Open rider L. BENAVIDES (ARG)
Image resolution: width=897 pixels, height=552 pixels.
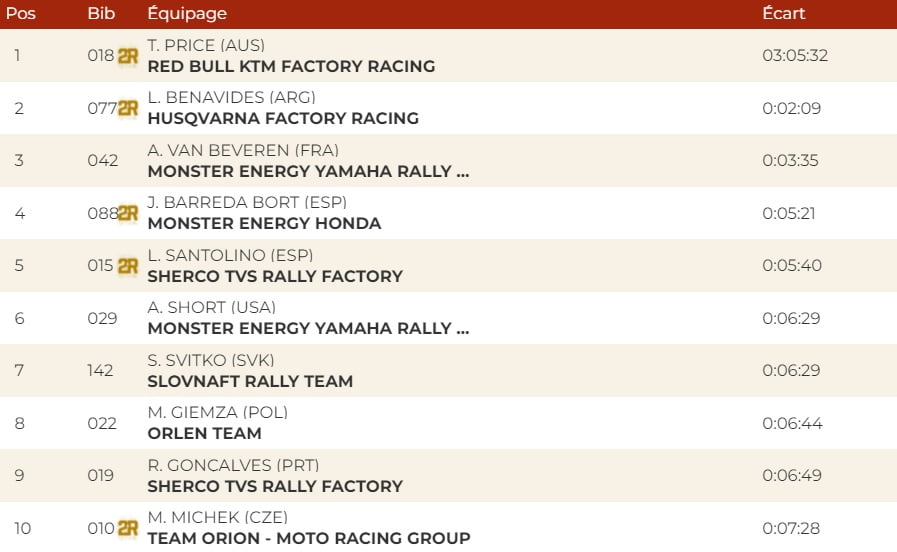coord(231,97)
